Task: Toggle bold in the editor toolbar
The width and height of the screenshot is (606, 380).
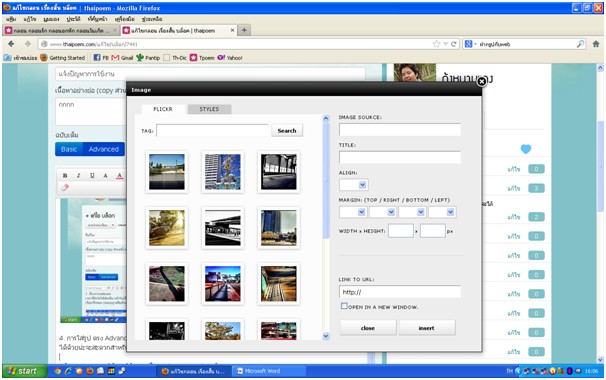Action: point(65,176)
